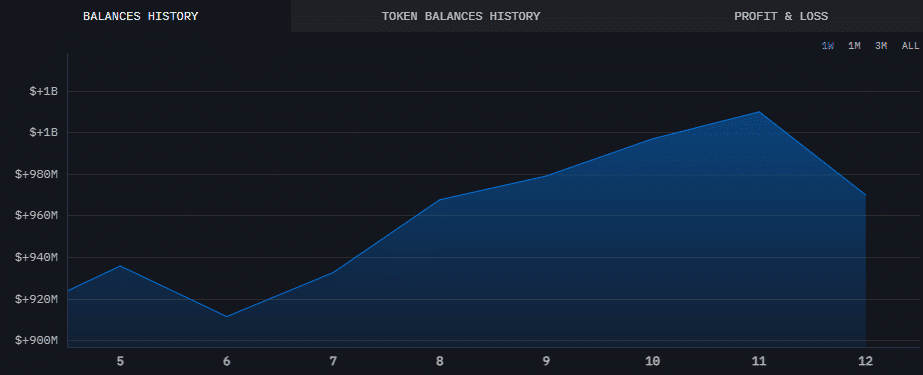923x375 pixels.
Task: Select the 3M time range
Action: (x=881, y=46)
